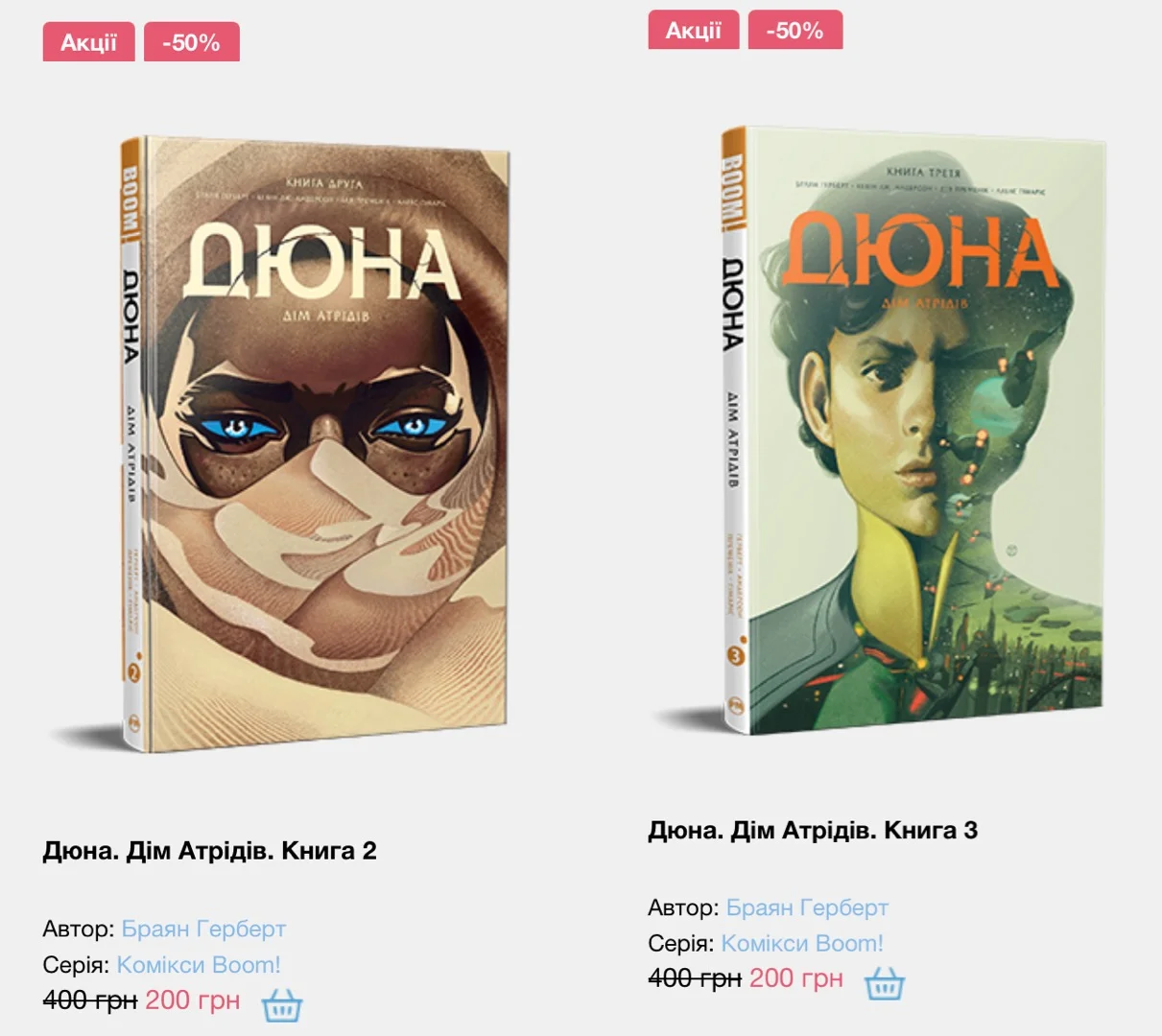This screenshot has height=1036, width=1162.
Task: Follow the Браян Герберт link under Книга 2
Action: coord(203,929)
